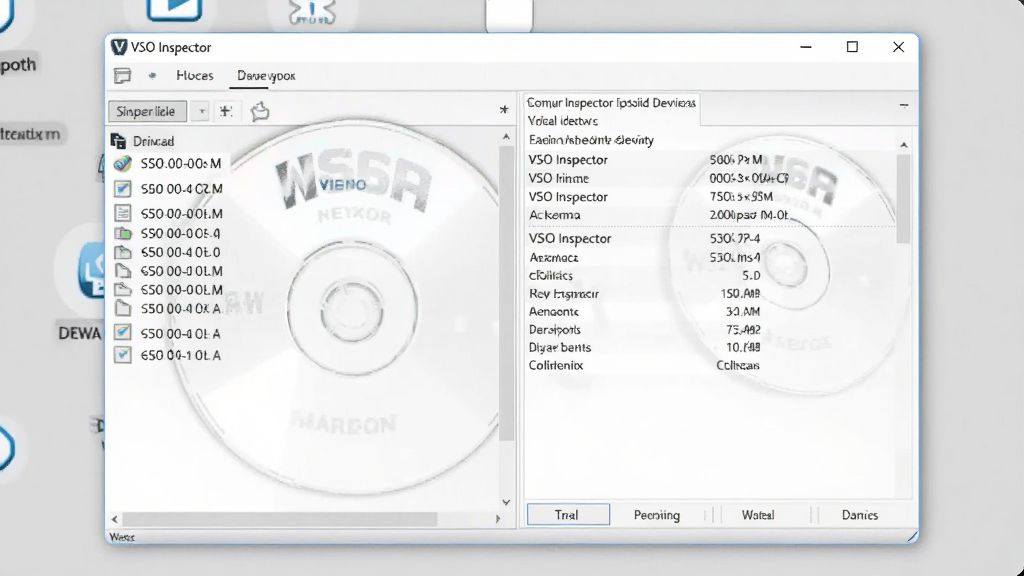Toggle checkbox for SS0 00-4 0L A
The height and width of the screenshot is (576, 1024).
(x=122, y=332)
